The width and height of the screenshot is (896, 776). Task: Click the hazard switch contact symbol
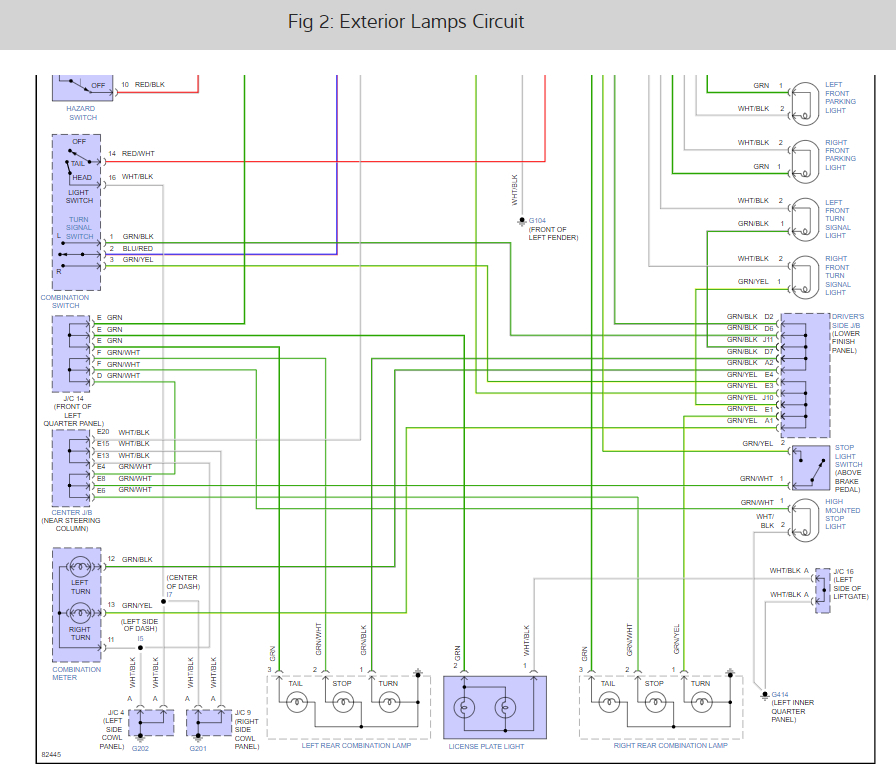[x=83, y=87]
